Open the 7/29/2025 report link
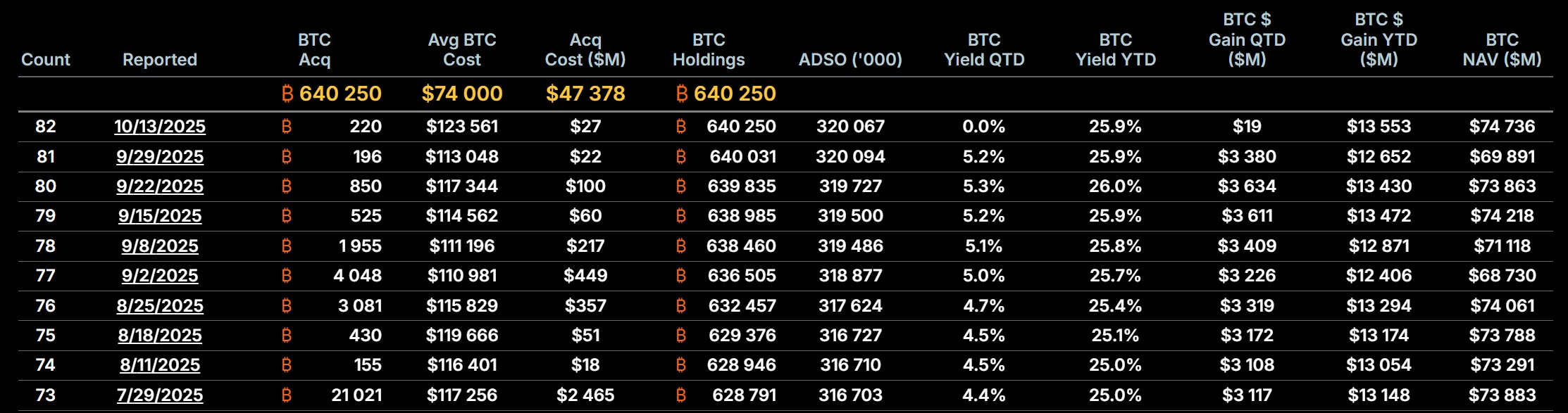1568x413 pixels. [x=160, y=395]
